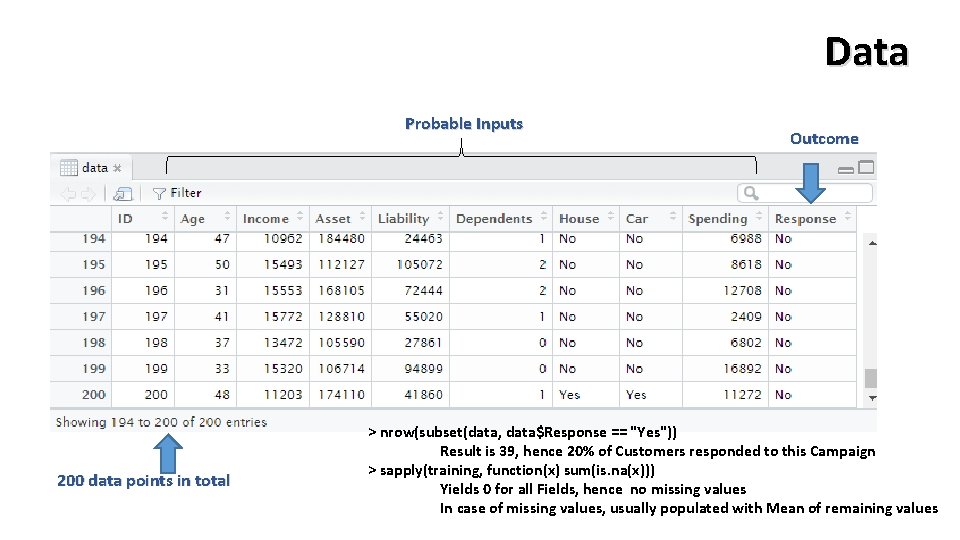Click Liability value 94899
960x540 pixels.
[423, 369]
